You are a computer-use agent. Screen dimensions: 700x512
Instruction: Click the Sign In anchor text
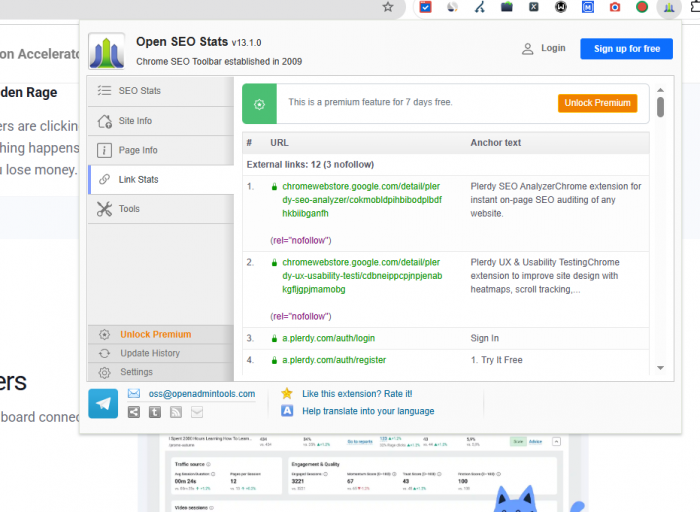tap(484, 338)
